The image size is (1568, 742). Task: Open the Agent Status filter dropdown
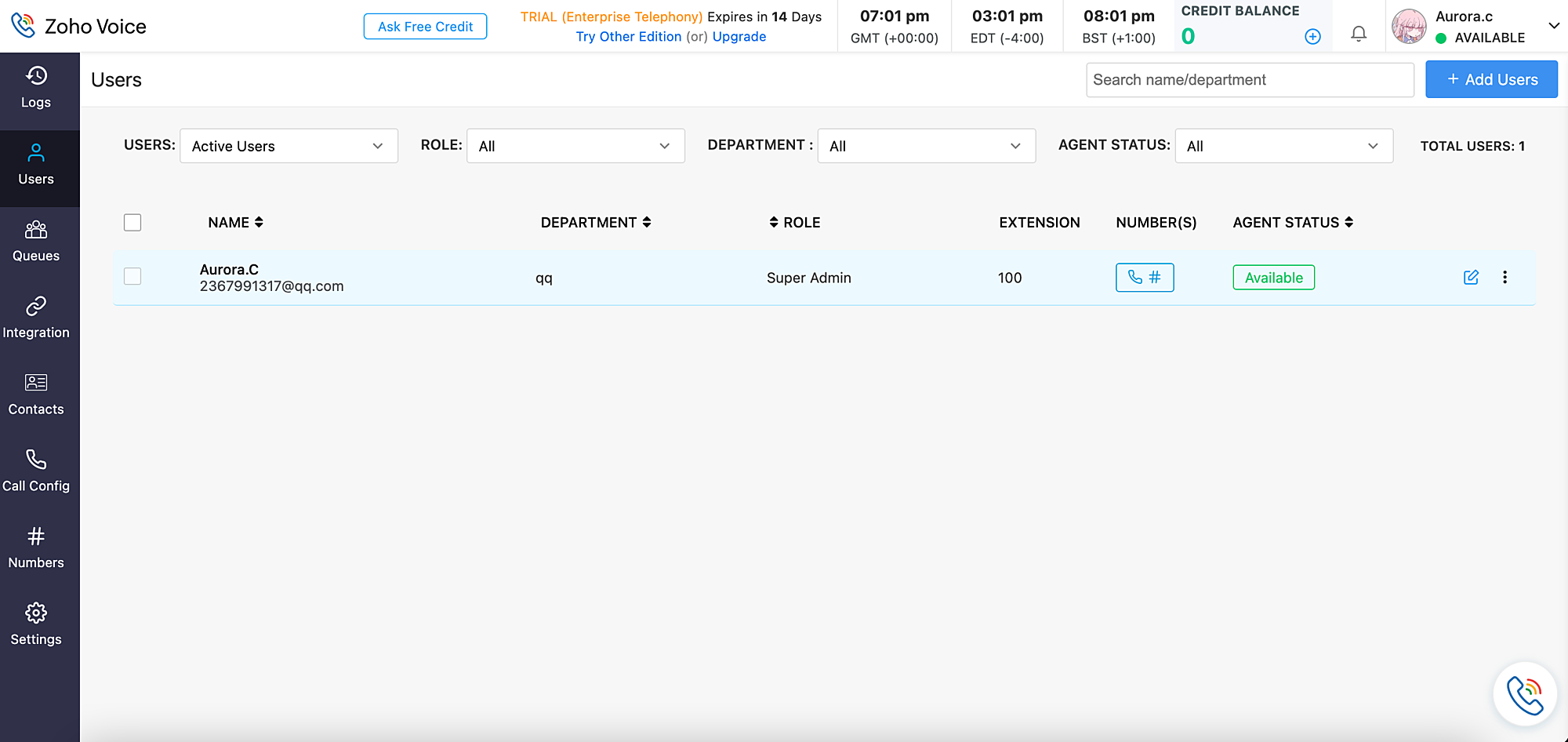click(1284, 146)
